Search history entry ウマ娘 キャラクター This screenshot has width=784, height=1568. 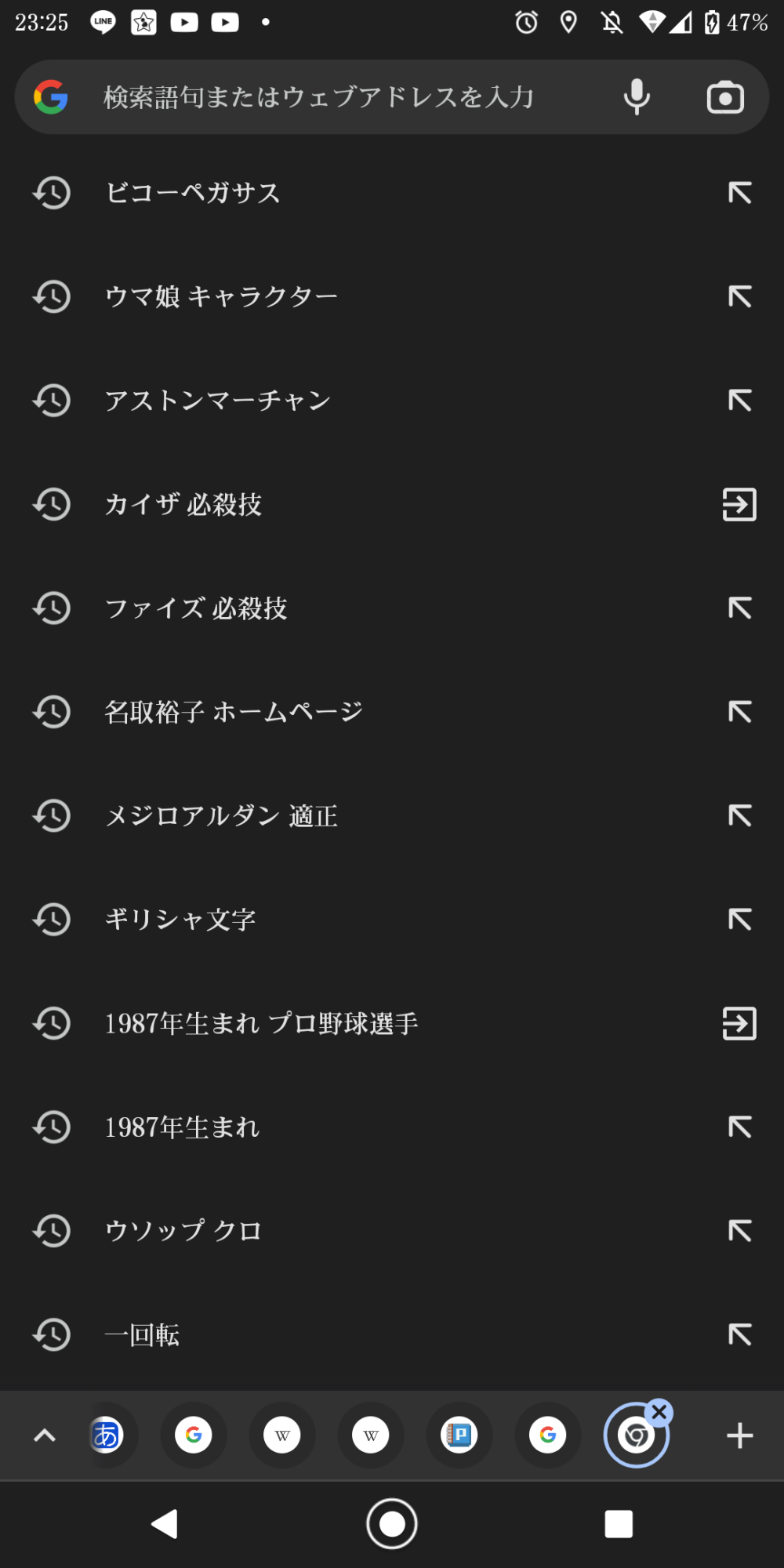coord(222,296)
